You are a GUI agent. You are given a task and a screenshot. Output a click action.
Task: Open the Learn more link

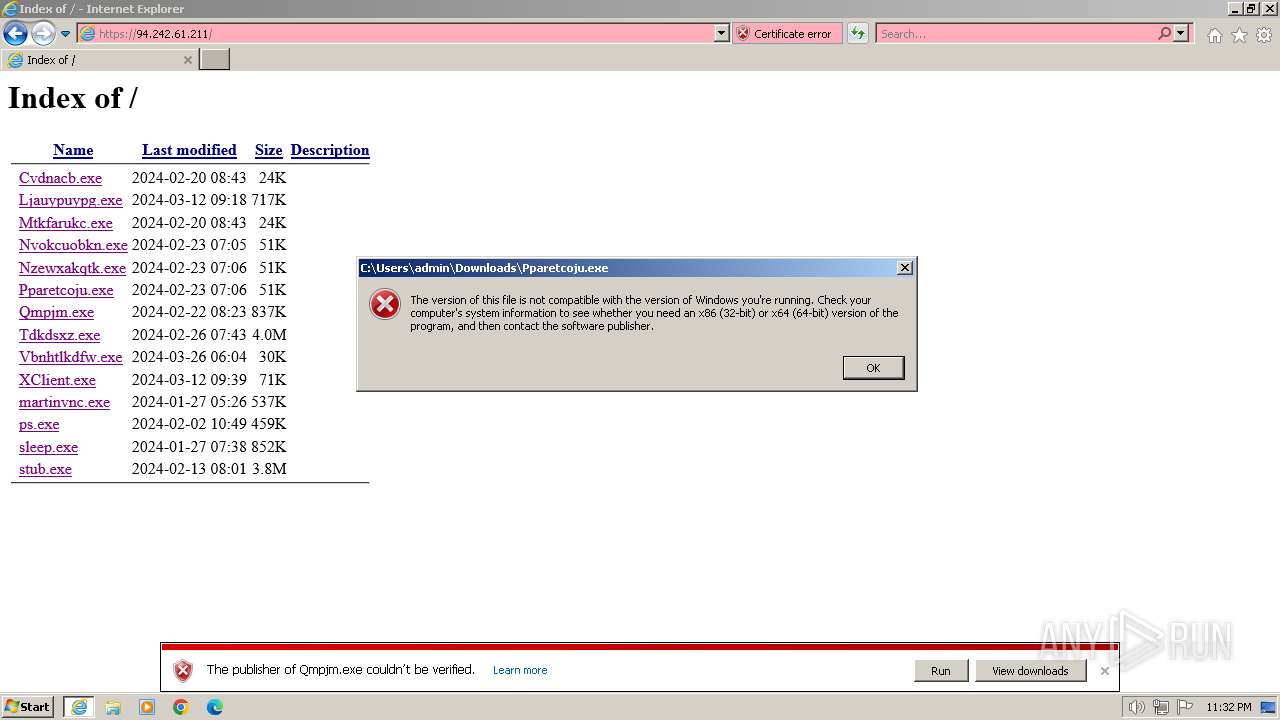pyautogui.click(x=520, y=670)
